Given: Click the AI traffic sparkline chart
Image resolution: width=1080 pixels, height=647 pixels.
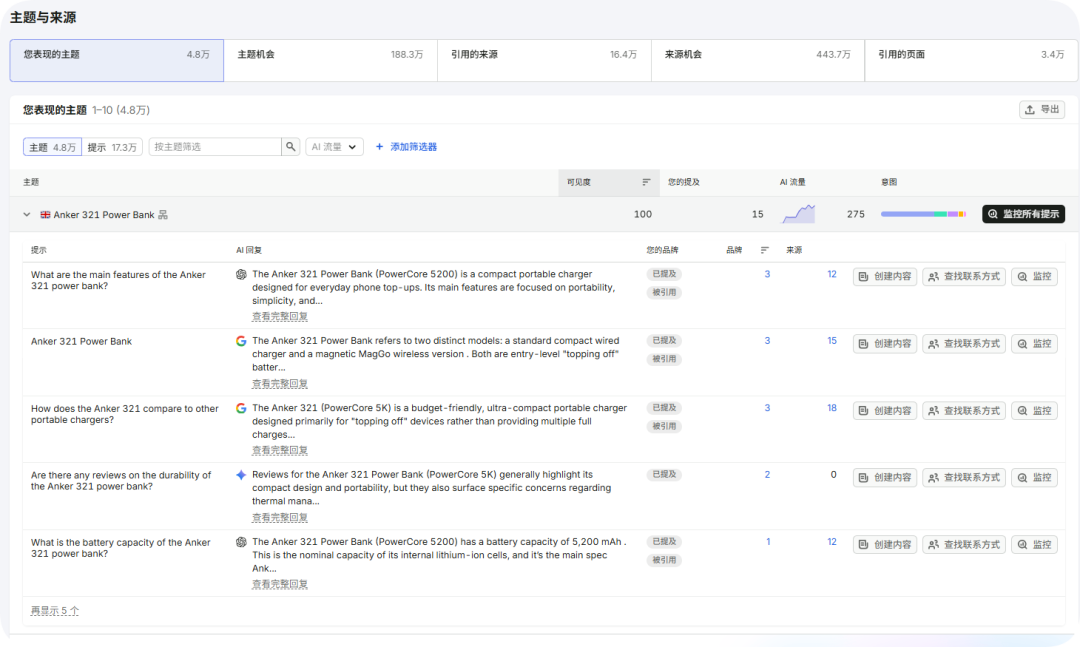Looking at the screenshot, I should coord(798,214).
